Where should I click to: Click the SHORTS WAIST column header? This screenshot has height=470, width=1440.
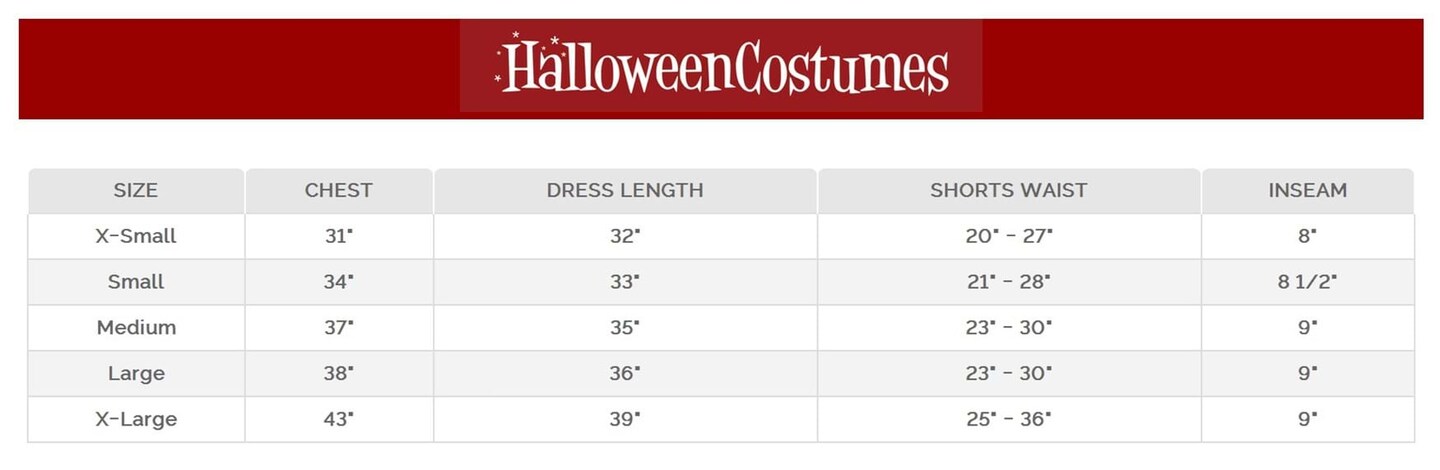coord(1008,190)
